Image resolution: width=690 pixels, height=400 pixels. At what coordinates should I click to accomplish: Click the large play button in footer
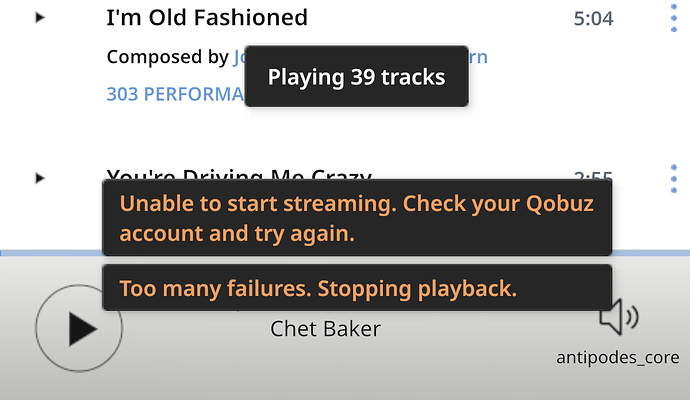79,328
